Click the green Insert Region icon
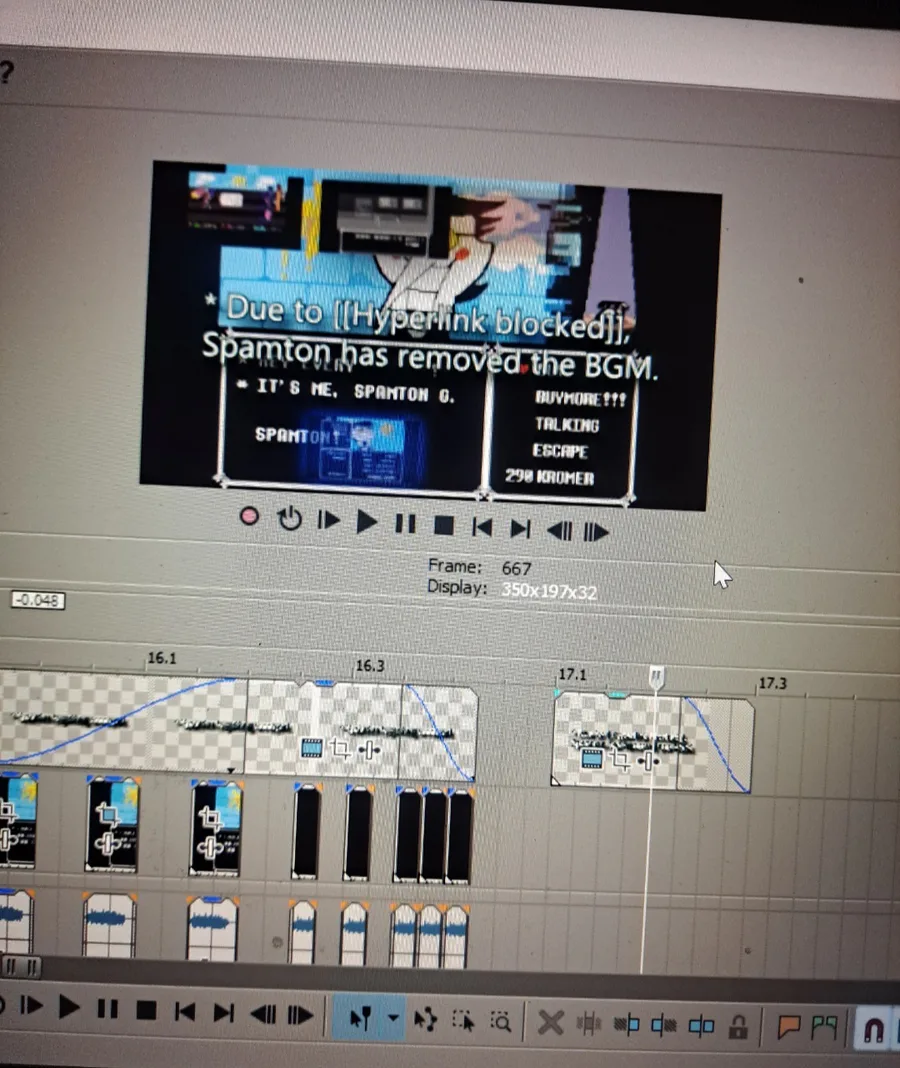This screenshot has width=900, height=1068. coord(824,1027)
